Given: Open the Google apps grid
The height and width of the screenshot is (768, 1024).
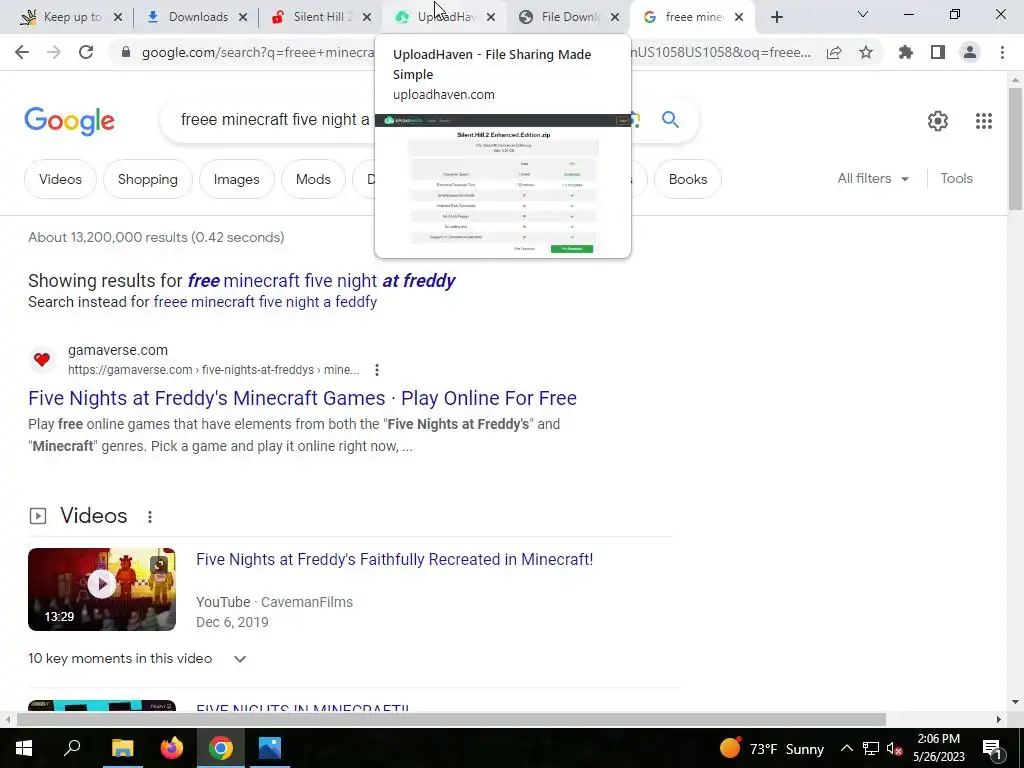Looking at the screenshot, I should point(984,121).
